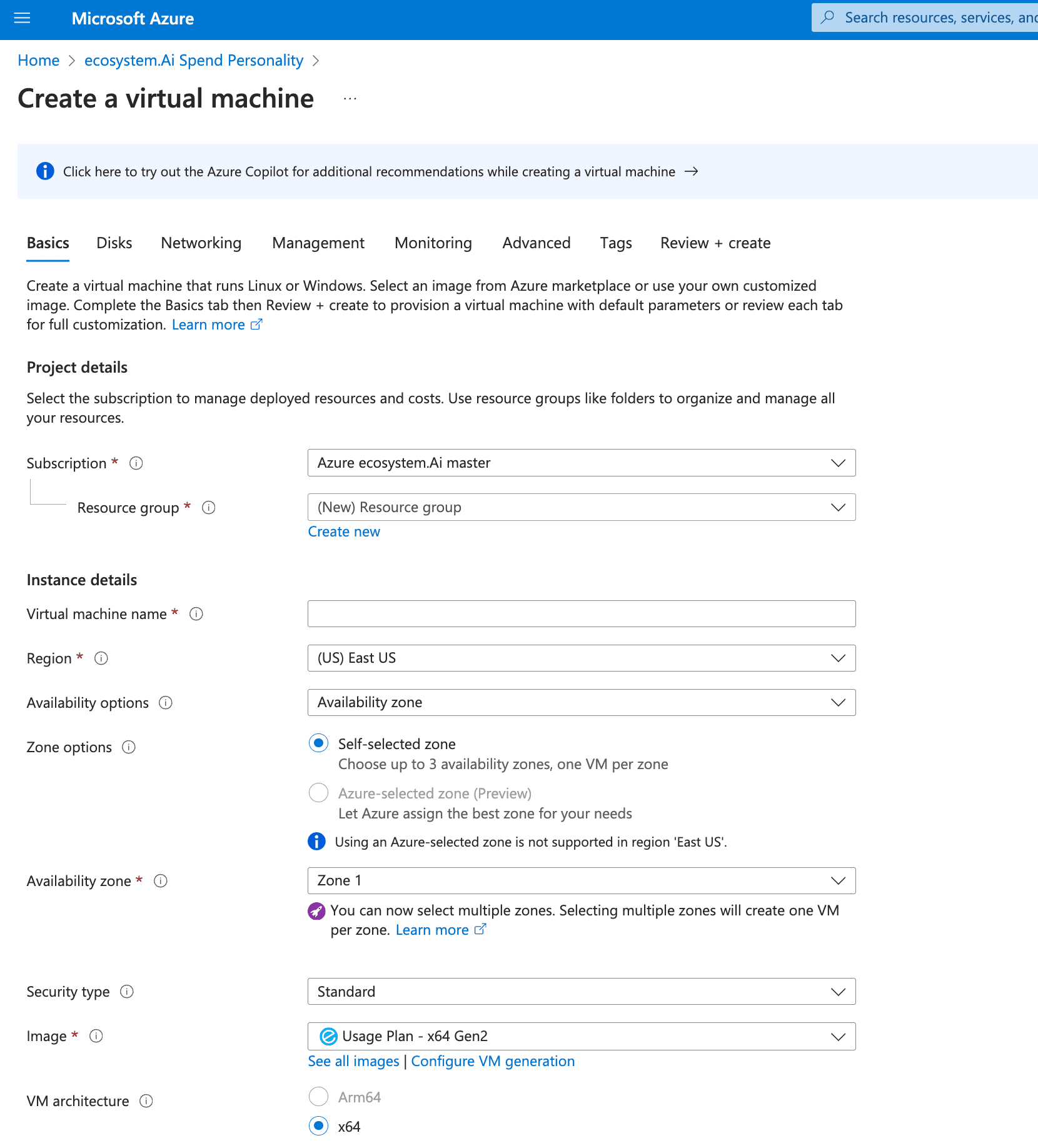Image resolution: width=1038 pixels, height=1148 pixels.
Task: Open the hamburger portal menu
Action: click(x=22, y=18)
